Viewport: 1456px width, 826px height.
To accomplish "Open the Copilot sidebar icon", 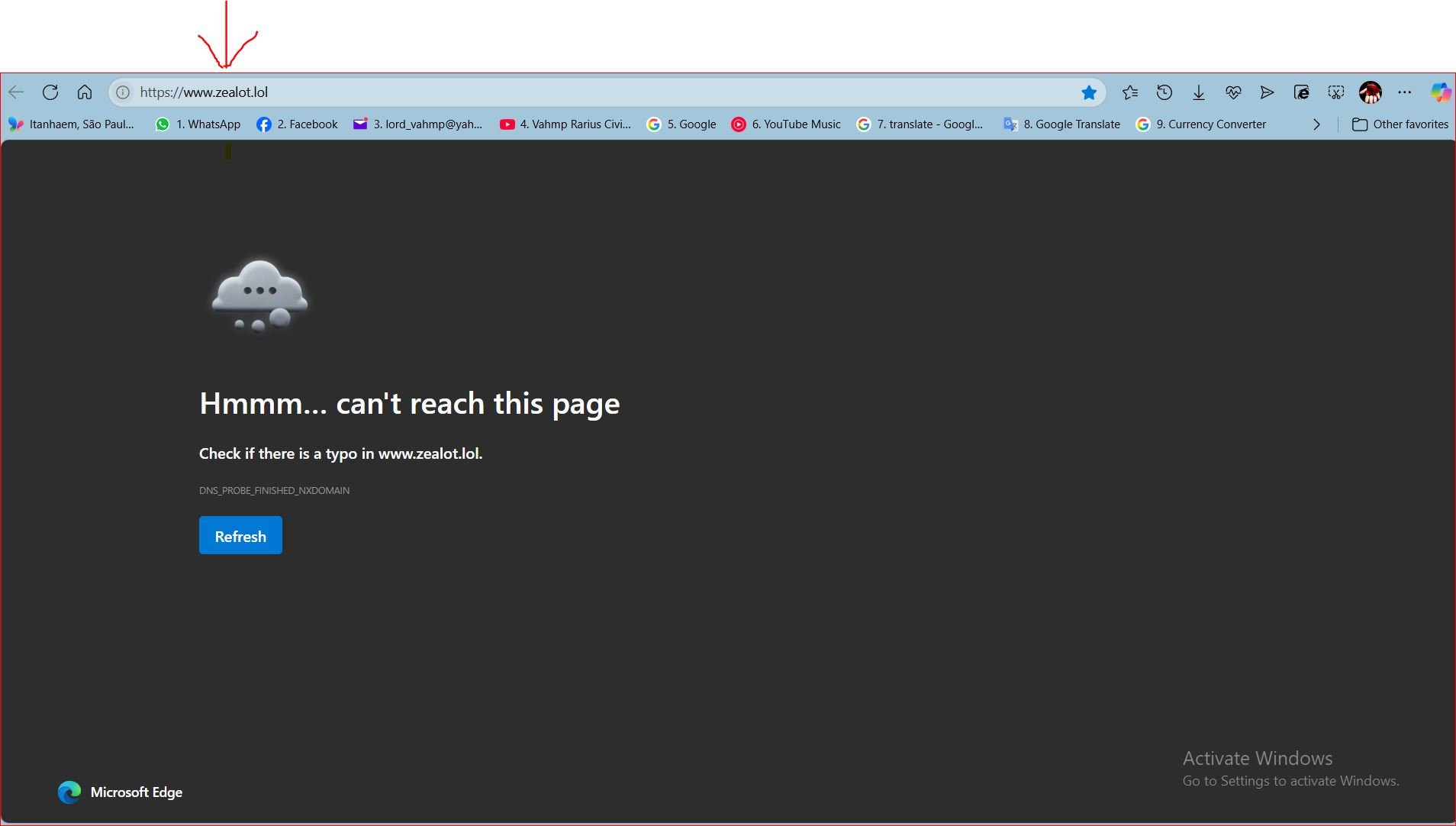I will click(1440, 92).
